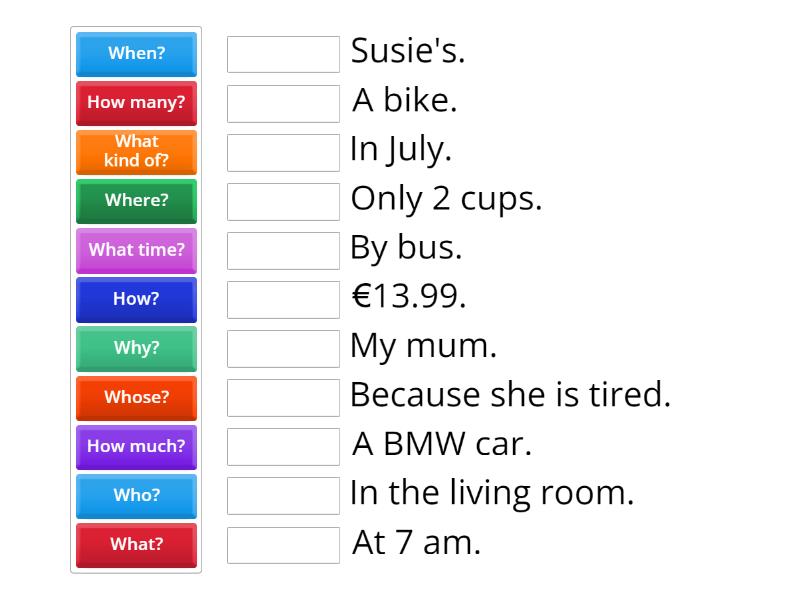Click the "What time?" tile
The height and width of the screenshot is (600, 800).
point(136,250)
